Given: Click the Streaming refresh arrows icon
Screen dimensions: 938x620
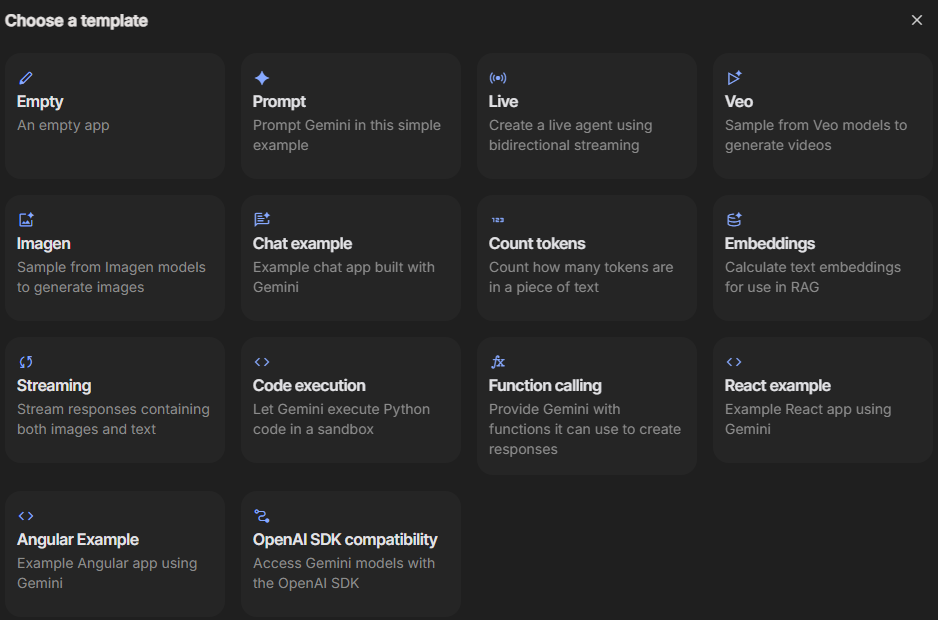Looking at the screenshot, I should pos(26,362).
